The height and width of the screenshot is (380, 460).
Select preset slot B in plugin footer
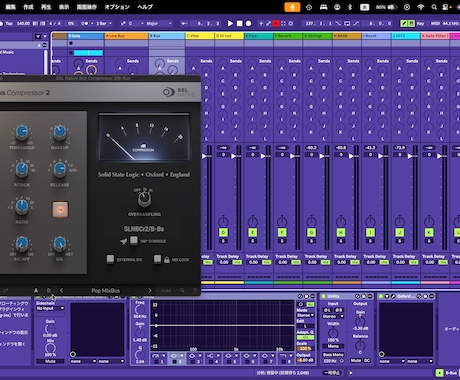tap(49, 291)
